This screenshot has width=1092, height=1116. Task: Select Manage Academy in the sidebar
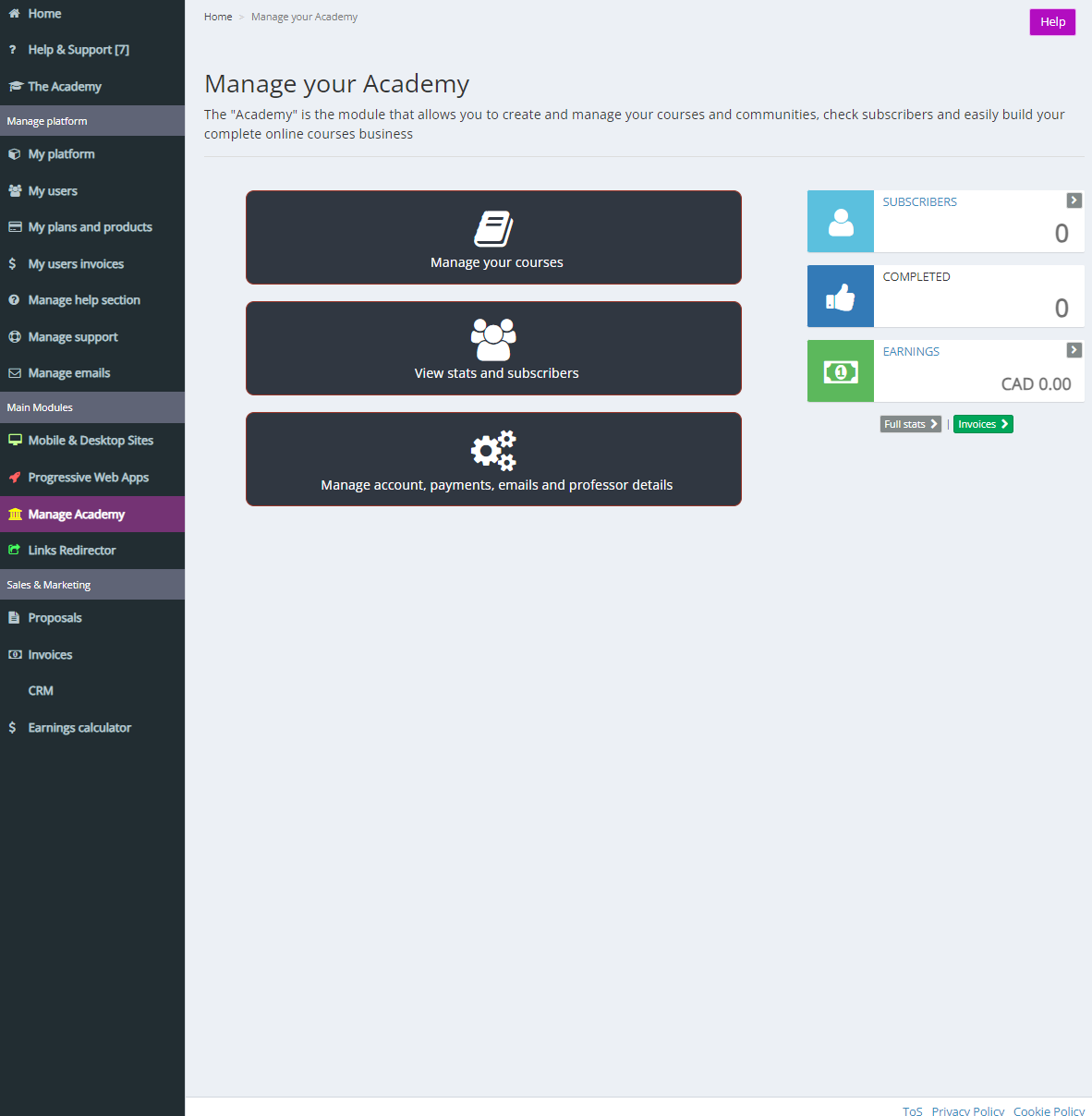pos(74,514)
